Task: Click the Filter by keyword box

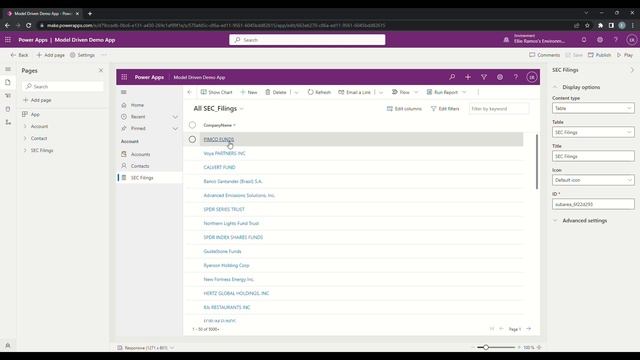Action: coord(499,109)
